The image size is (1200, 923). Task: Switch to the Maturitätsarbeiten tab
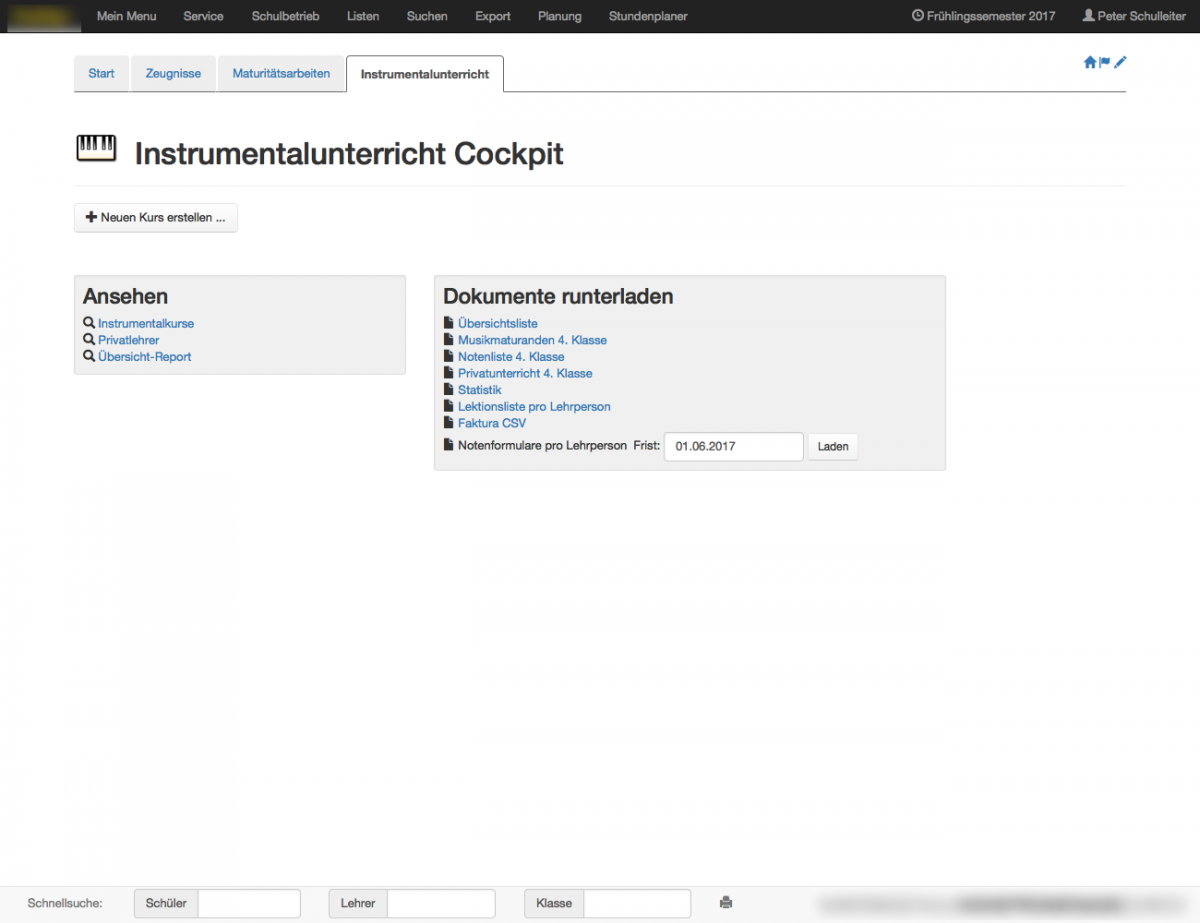coord(281,74)
